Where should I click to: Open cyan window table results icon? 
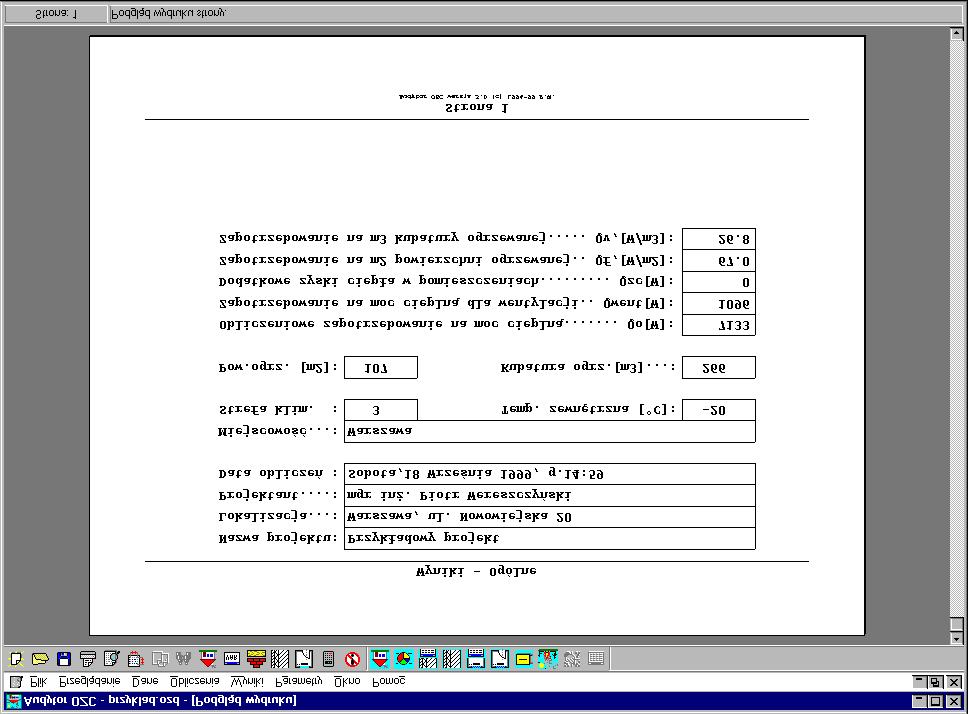pyautogui.click(x=476, y=659)
